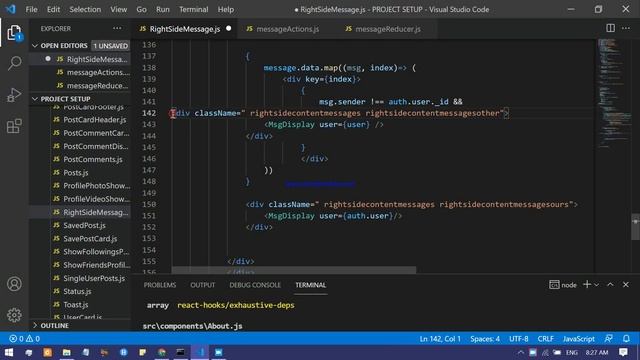Open the Manage gear icon

coord(14,315)
